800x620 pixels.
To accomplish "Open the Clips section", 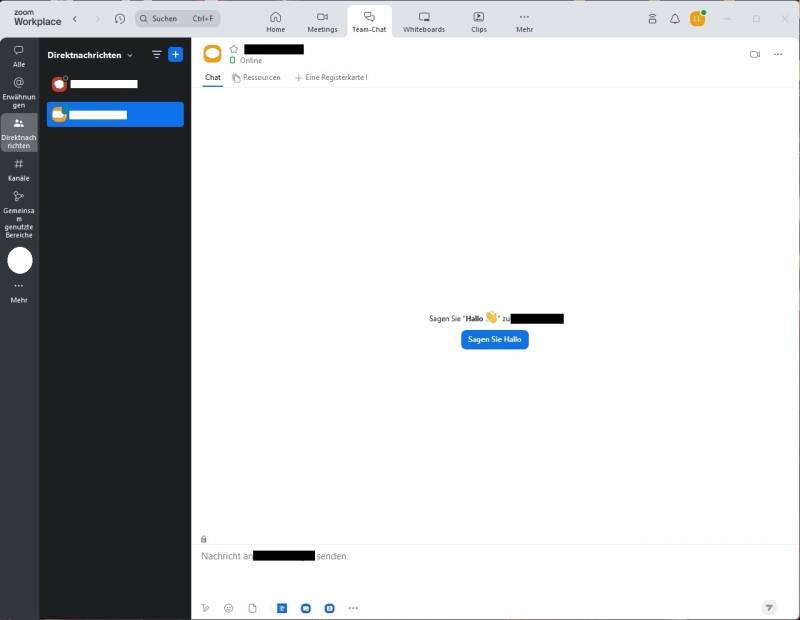I will 478,20.
